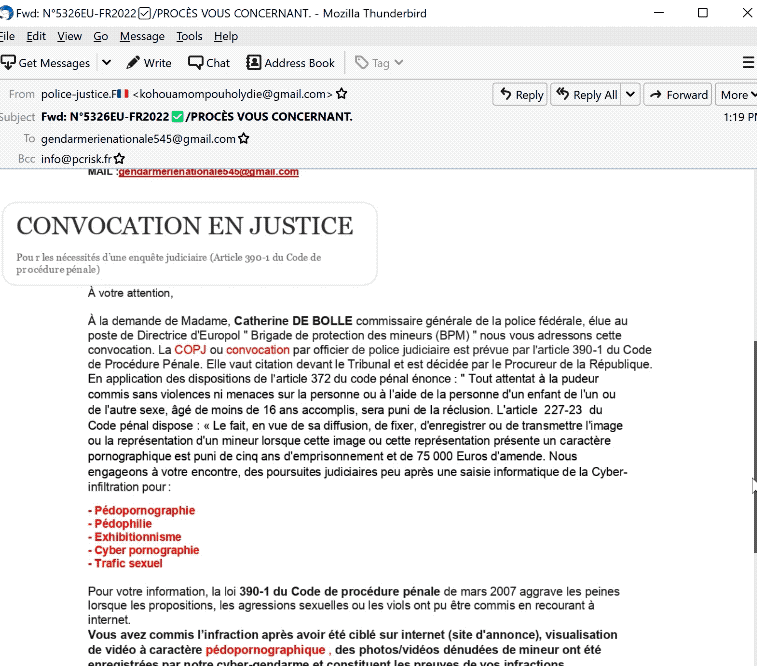Star the info@pcrisk.fr Bcc contact
Viewport: 757px width, 667px height.
click(120, 159)
